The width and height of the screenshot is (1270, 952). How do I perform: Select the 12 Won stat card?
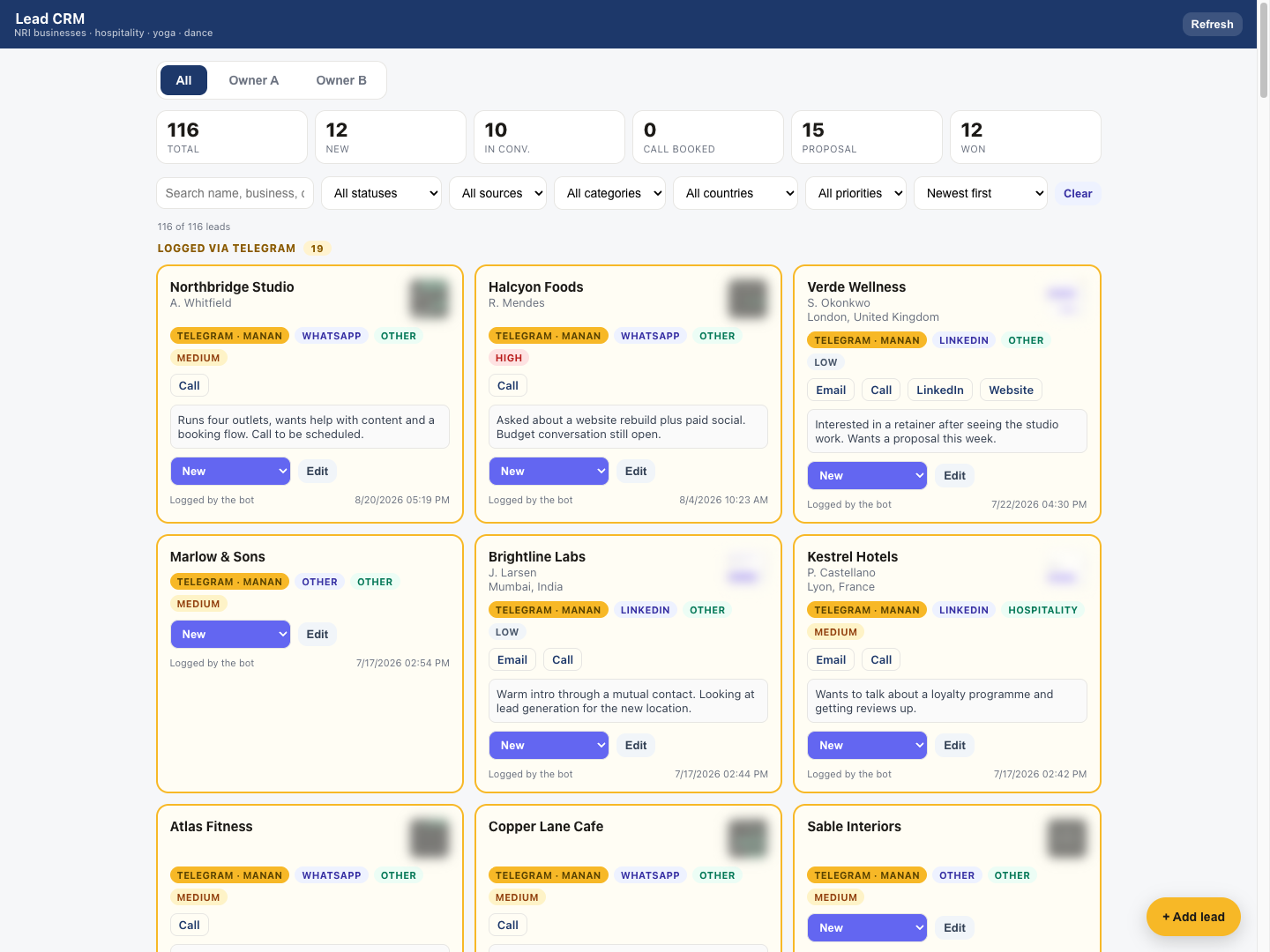pyautogui.click(x=1026, y=137)
